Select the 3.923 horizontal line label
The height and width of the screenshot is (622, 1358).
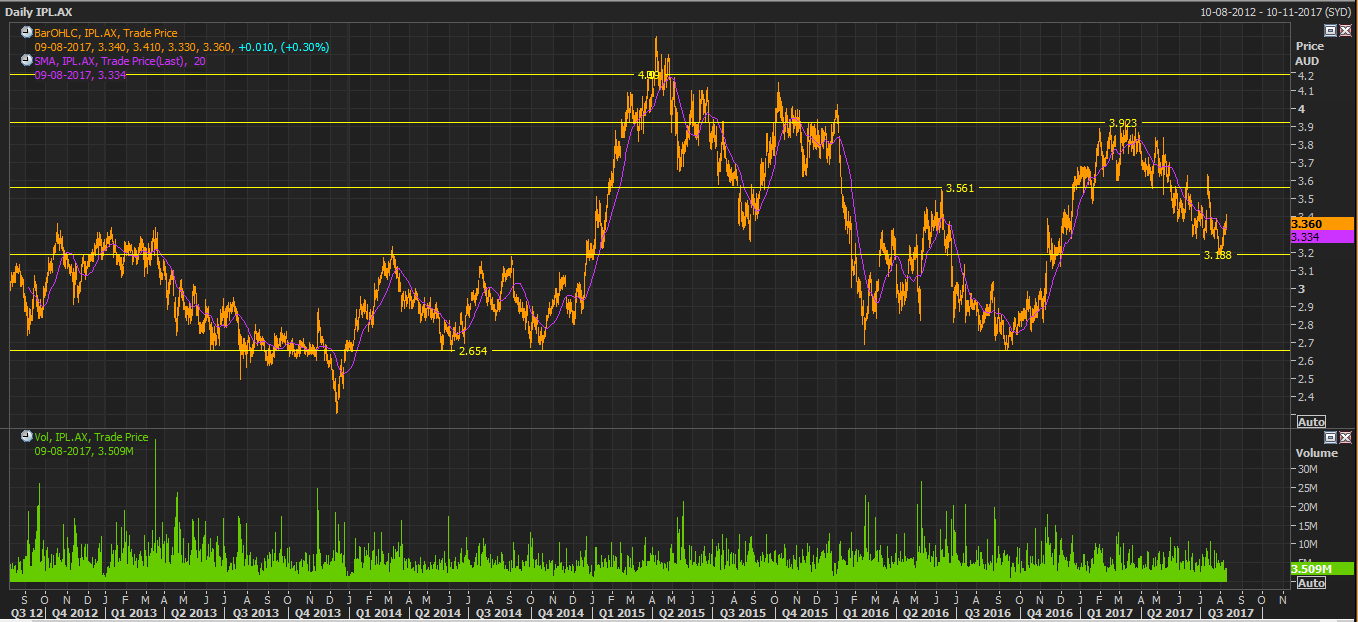1123,123
